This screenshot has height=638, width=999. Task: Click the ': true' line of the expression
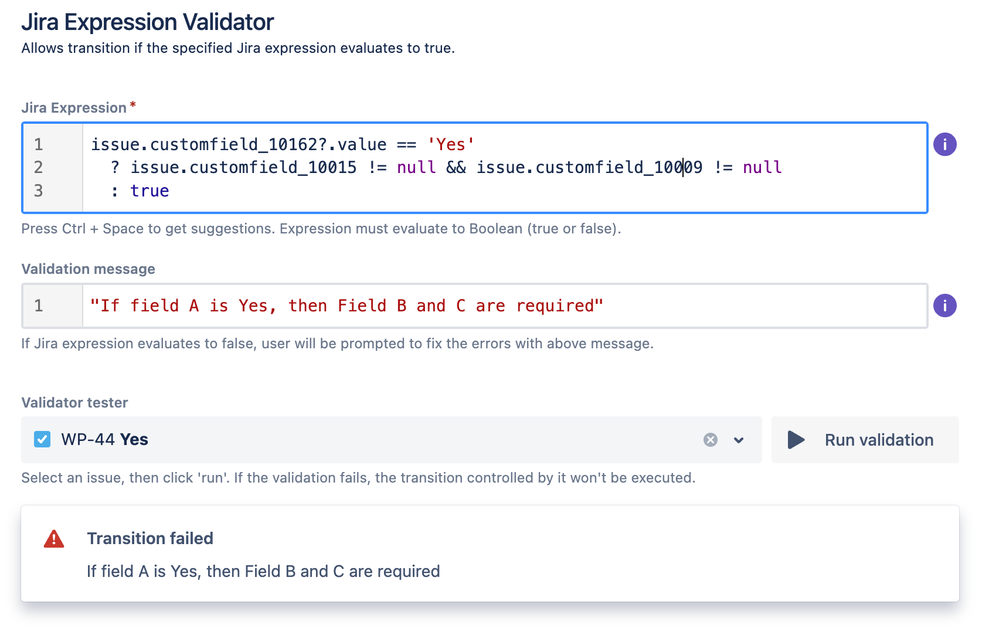click(x=140, y=191)
